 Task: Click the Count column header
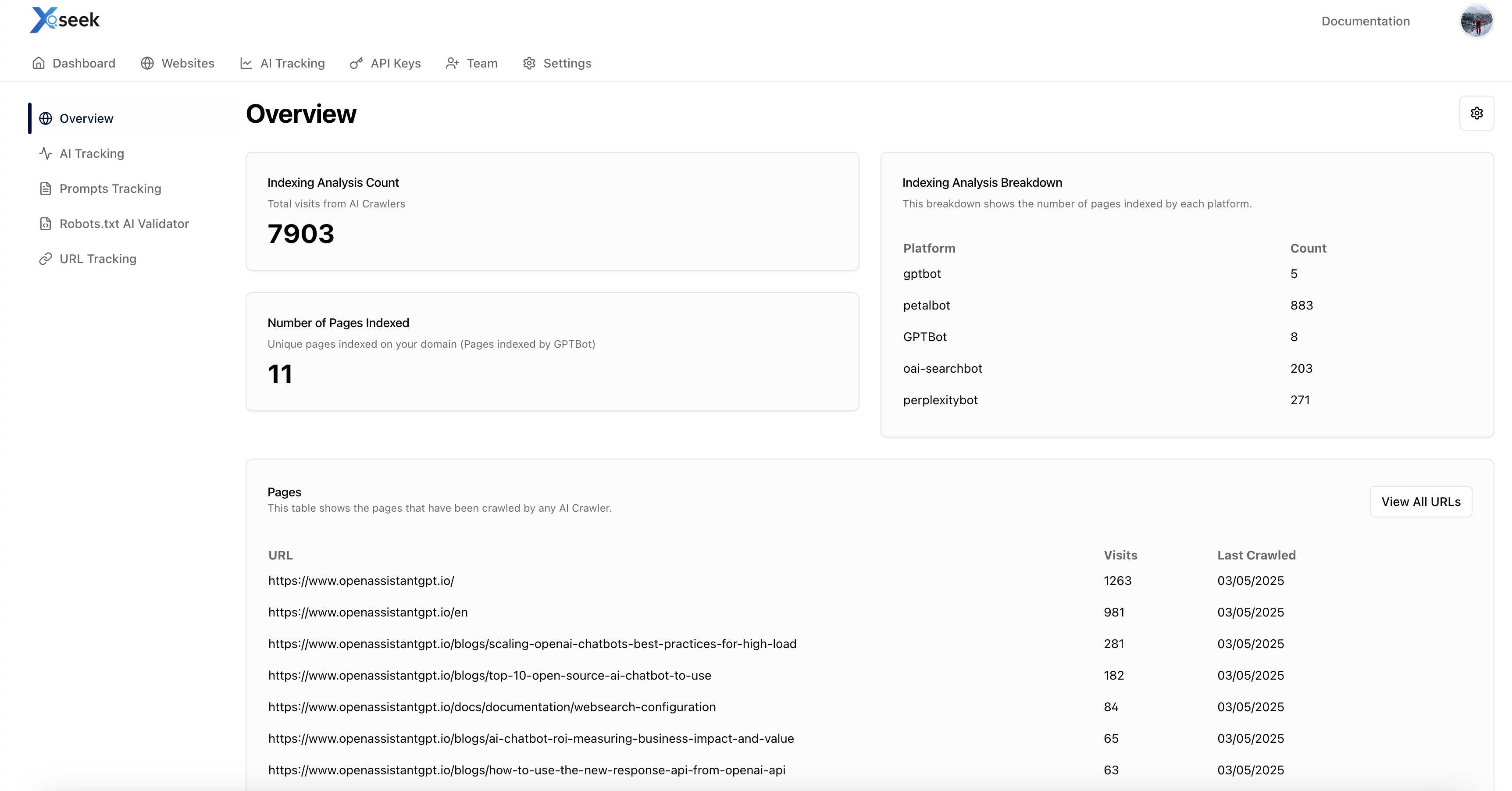tap(1309, 248)
